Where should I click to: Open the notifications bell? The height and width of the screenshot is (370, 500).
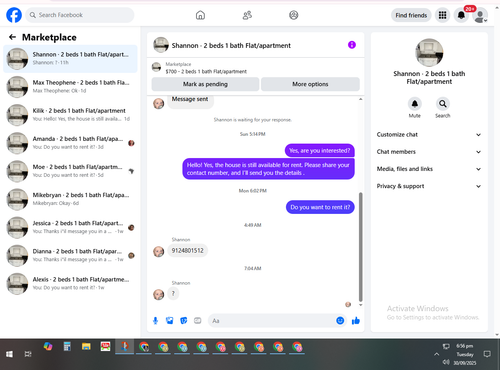[x=461, y=15]
